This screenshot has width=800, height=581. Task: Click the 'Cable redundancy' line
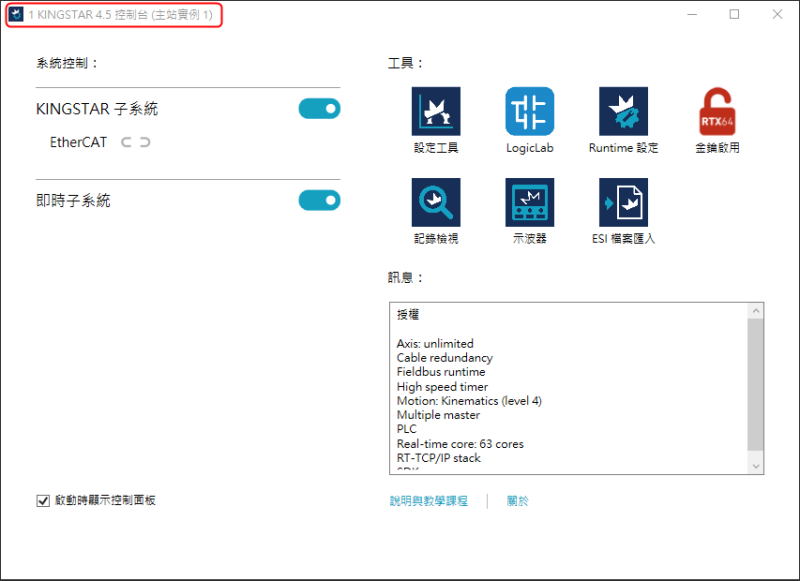(x=444, y=358)
